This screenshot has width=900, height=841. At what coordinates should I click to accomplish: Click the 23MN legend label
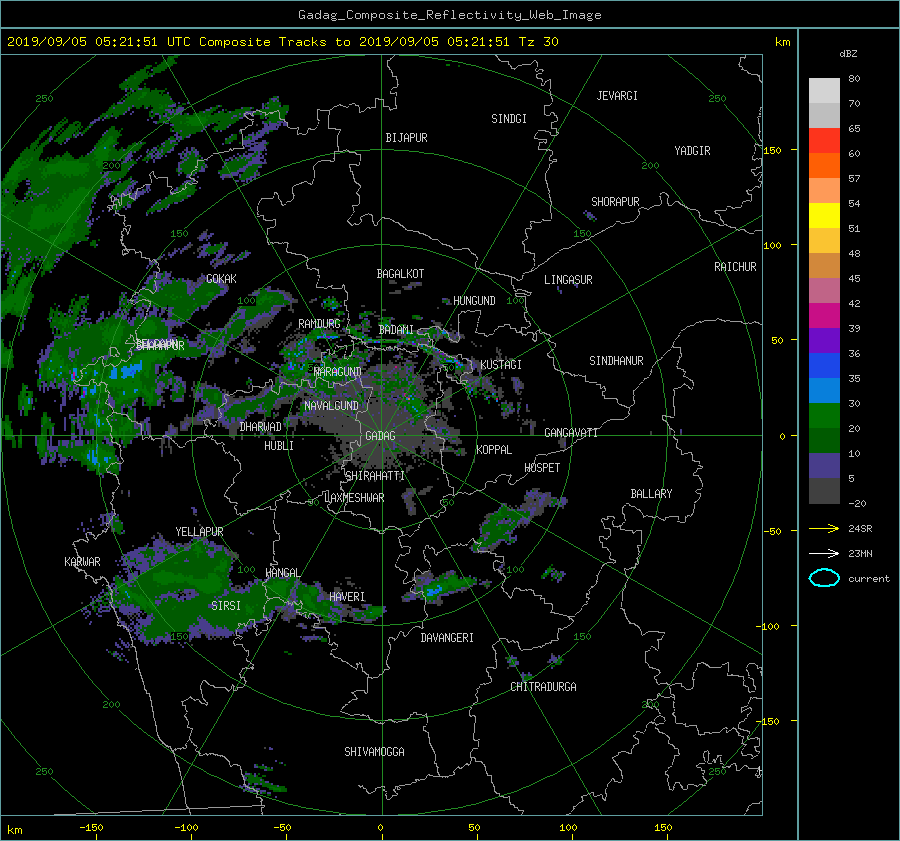[860, 554]
